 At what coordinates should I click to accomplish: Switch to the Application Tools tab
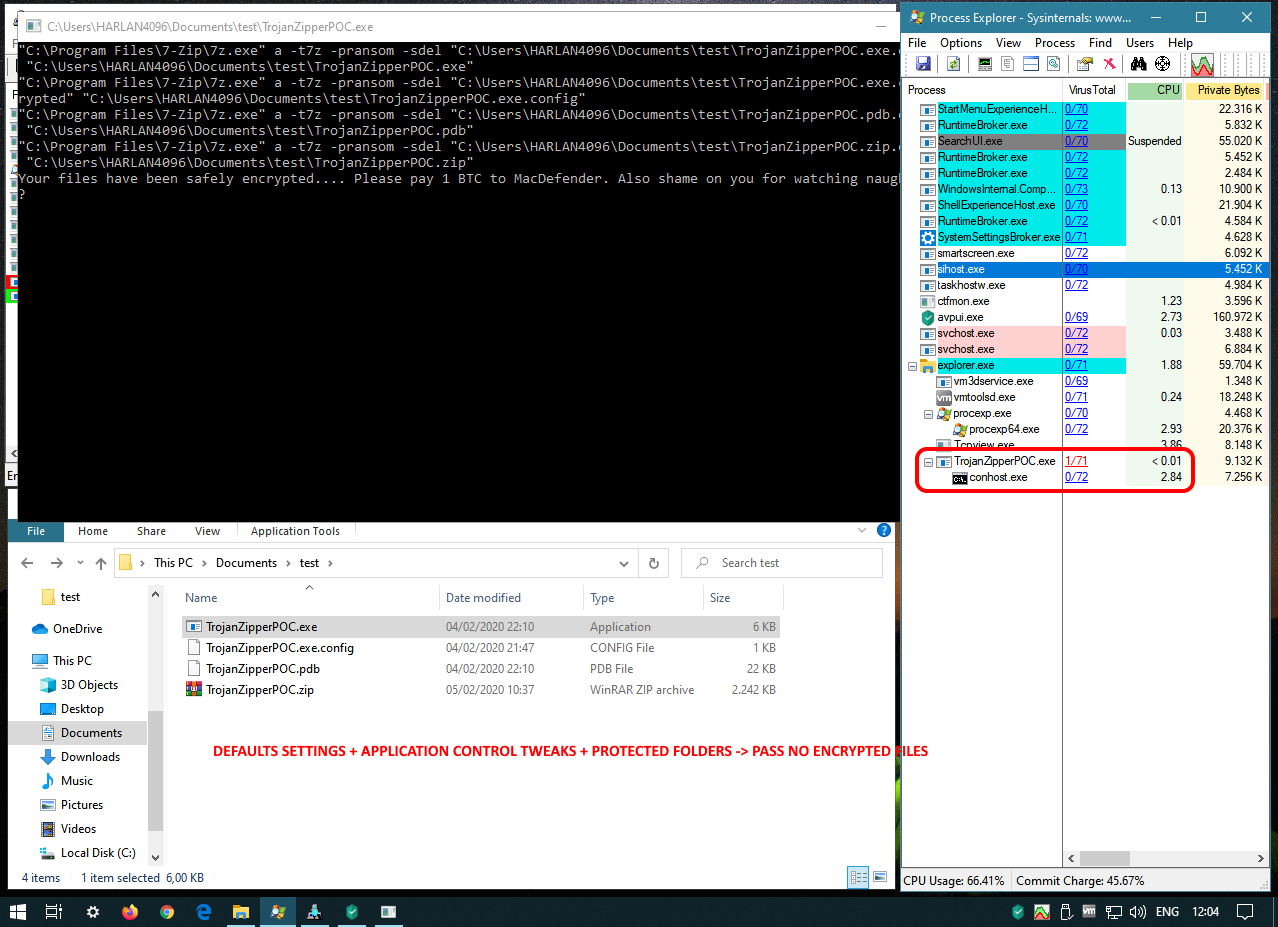point(295,531)
